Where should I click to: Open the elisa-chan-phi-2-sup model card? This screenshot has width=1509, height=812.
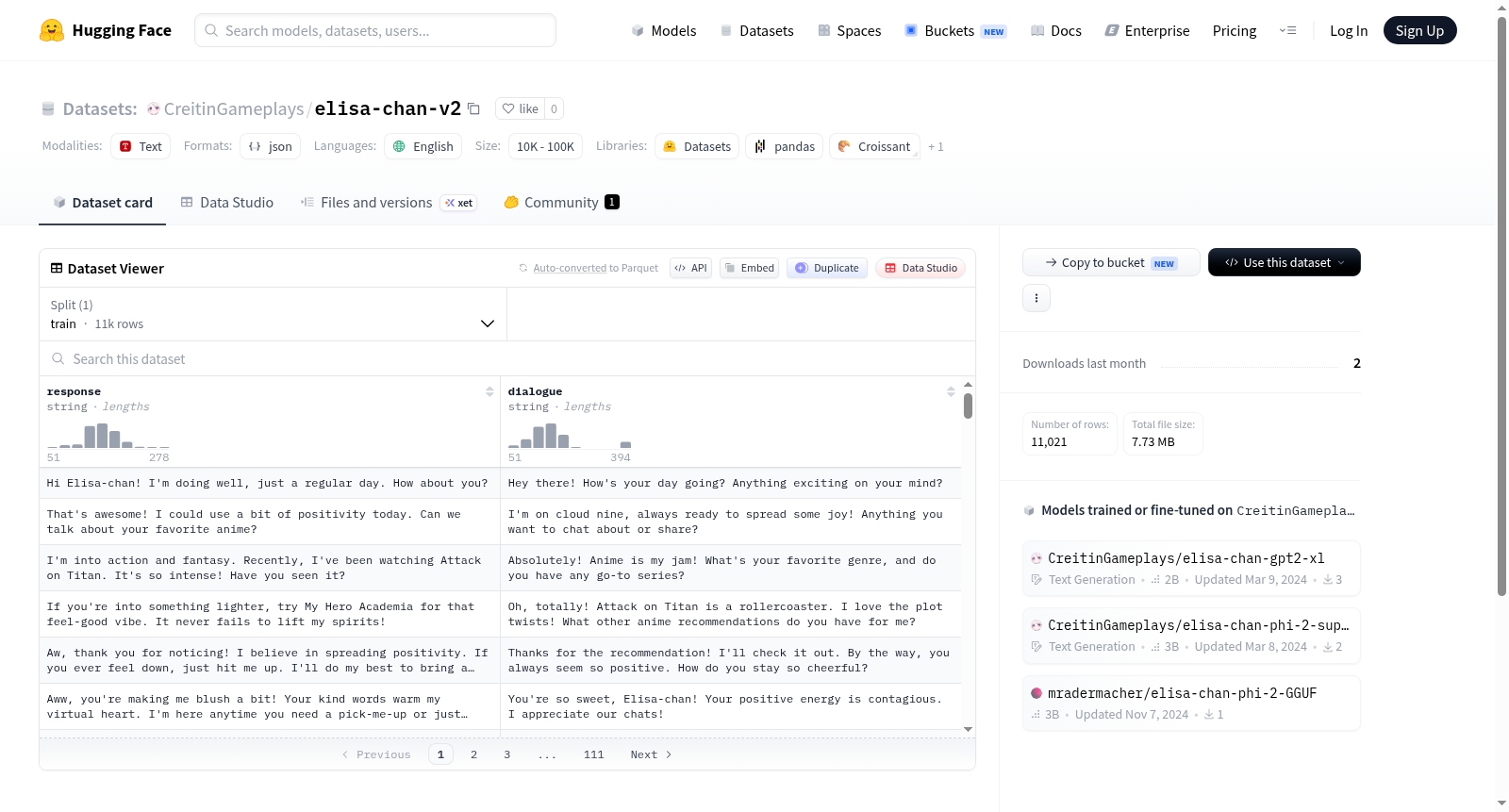(1191, 636)
